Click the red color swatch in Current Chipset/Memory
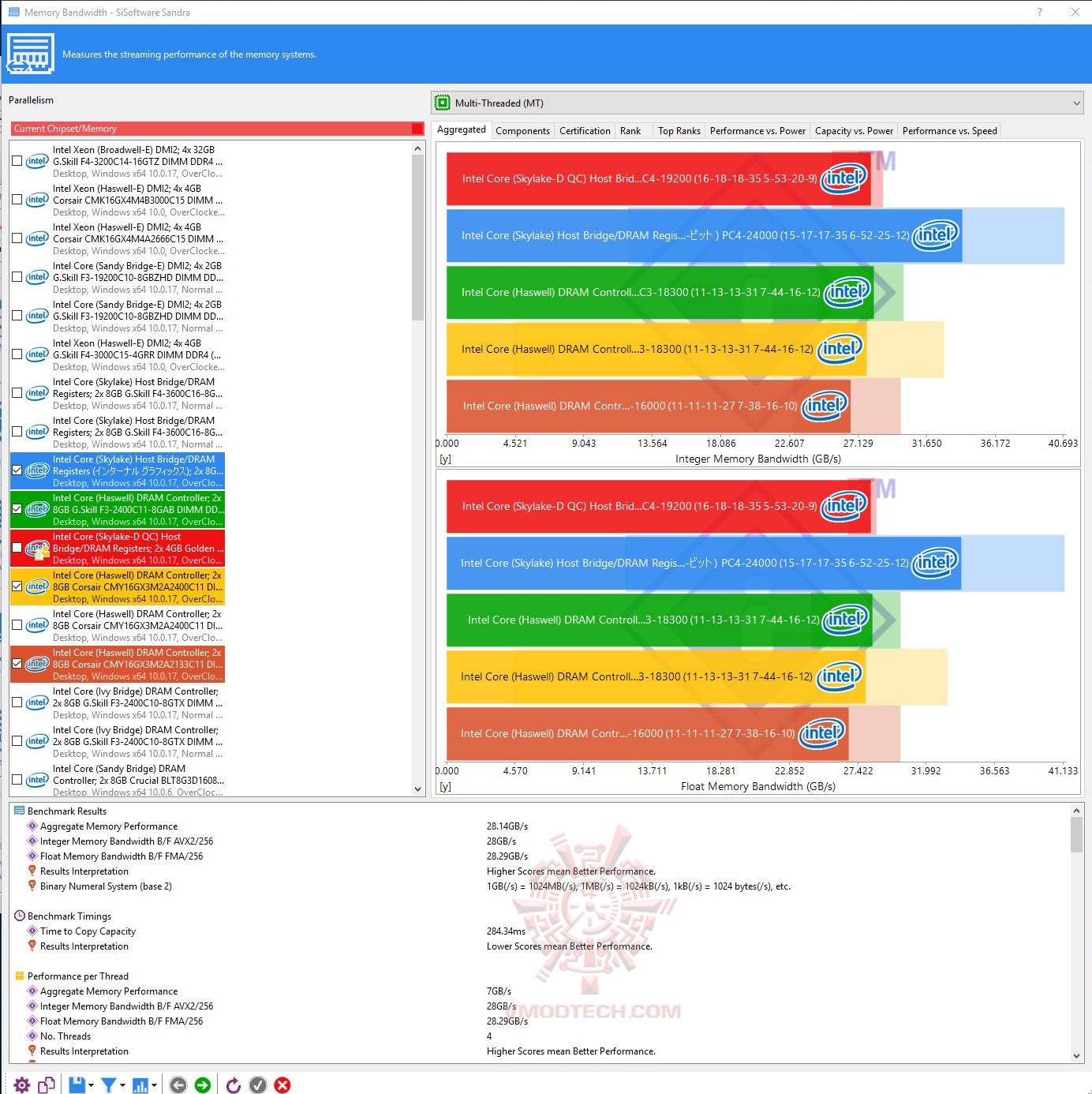1092x1094 pixels. pyautogui.click(x=417, y=129)
